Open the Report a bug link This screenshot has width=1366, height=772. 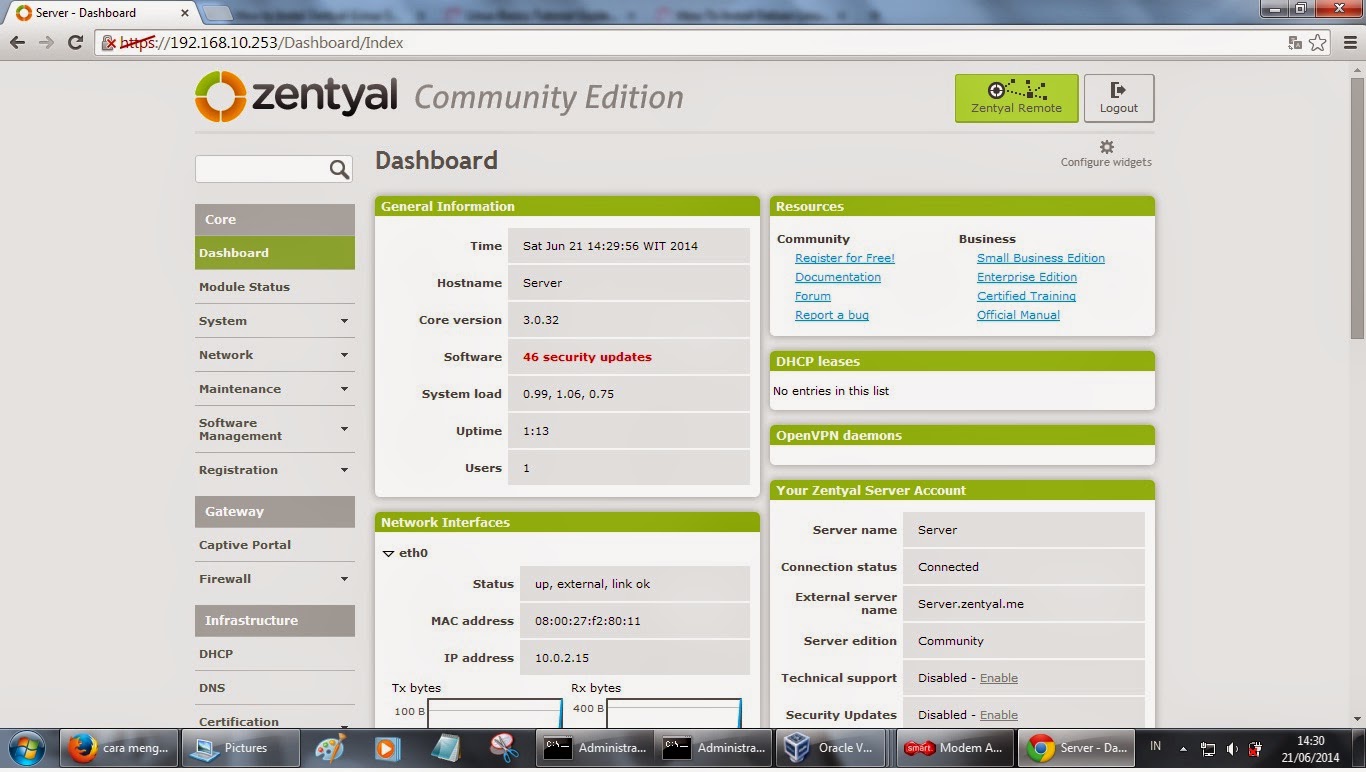832,315
